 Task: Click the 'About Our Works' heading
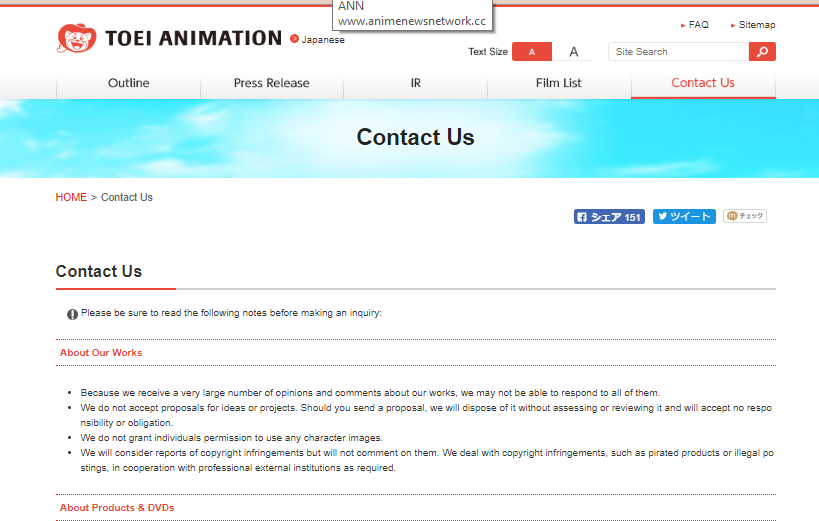(x=101, y=353)
